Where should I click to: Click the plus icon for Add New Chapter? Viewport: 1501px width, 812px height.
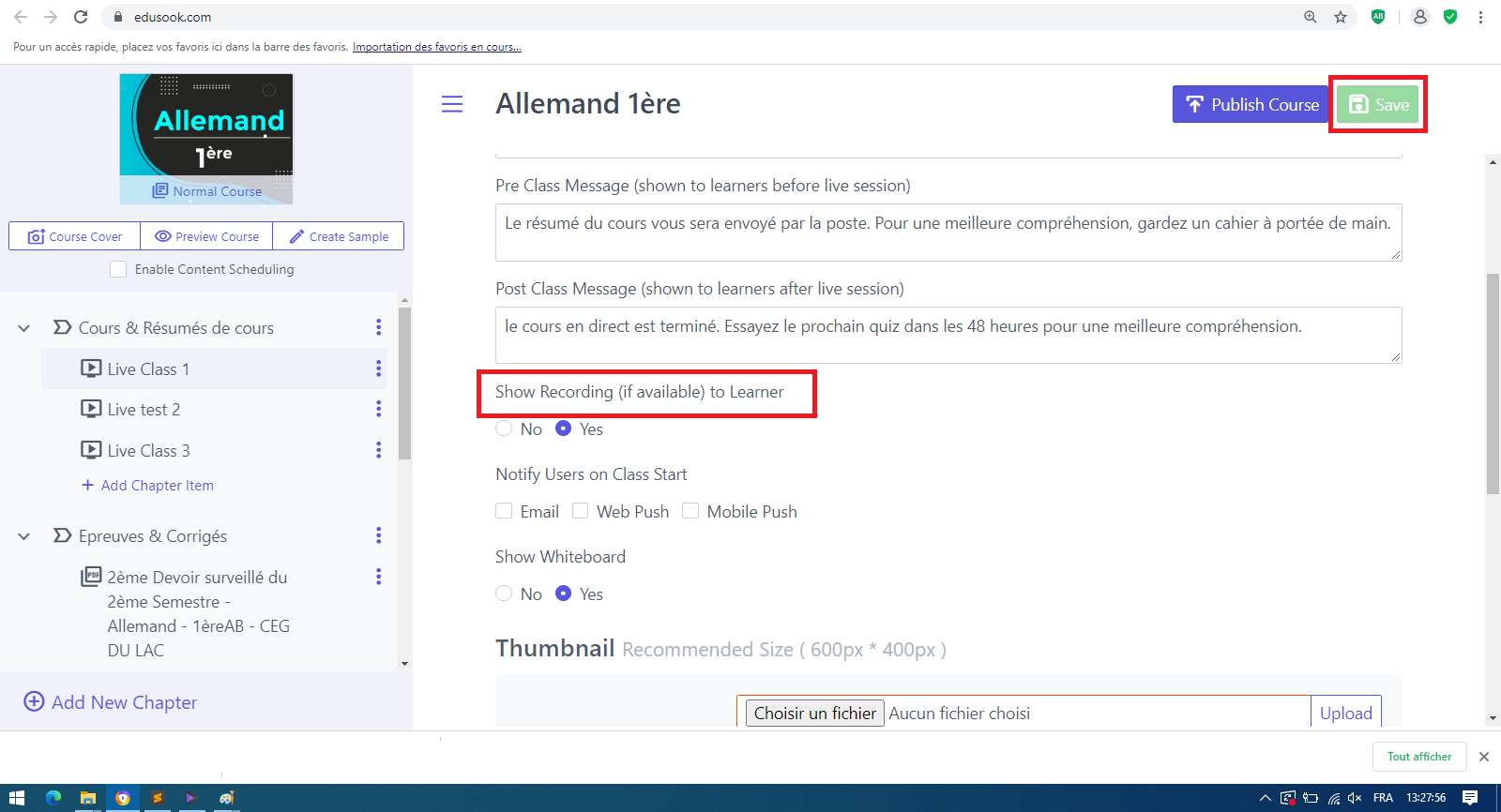pos(34,701)
